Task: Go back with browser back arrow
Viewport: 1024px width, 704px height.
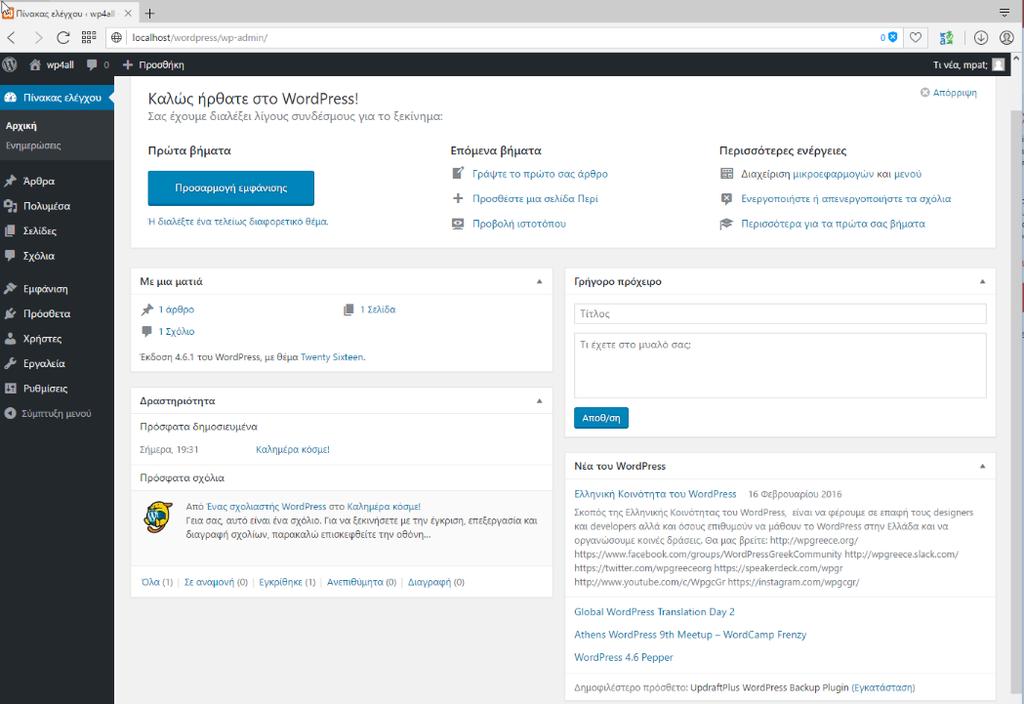Action: pos(12,38)
